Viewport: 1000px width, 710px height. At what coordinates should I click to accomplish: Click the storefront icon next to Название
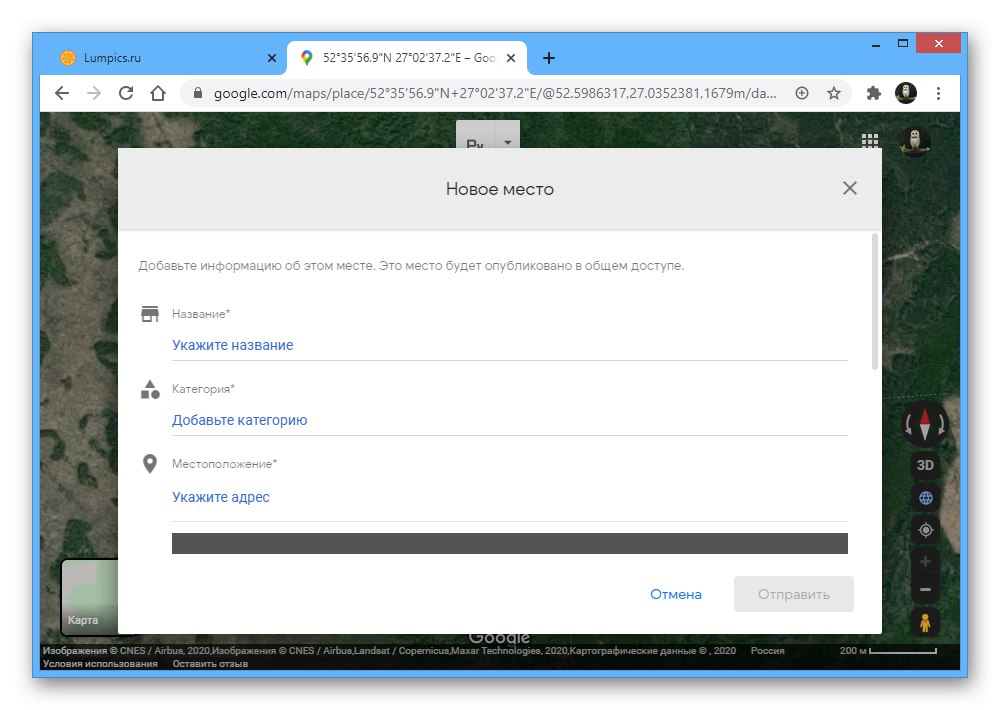coord(150,314)
